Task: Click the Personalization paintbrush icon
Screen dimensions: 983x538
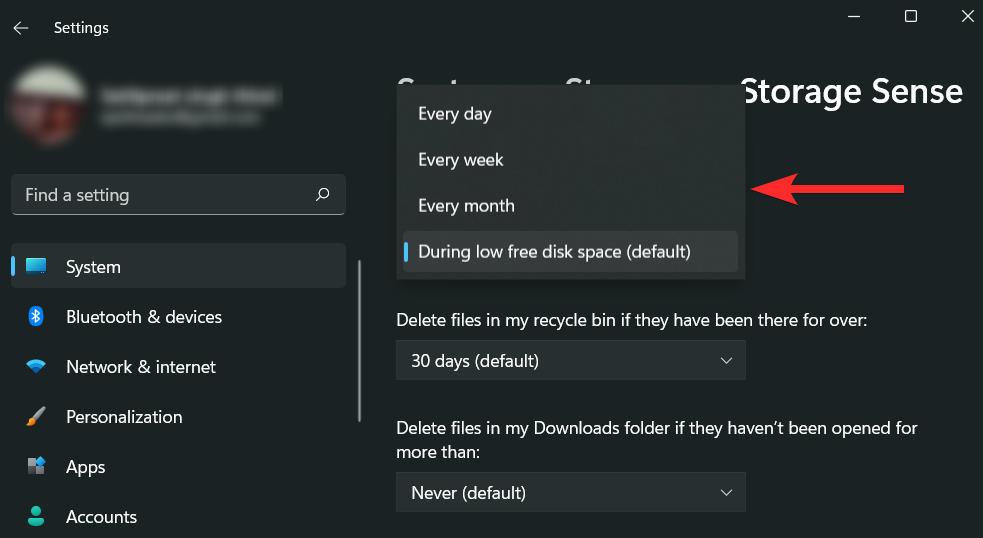Action: (x=36, y=417)
